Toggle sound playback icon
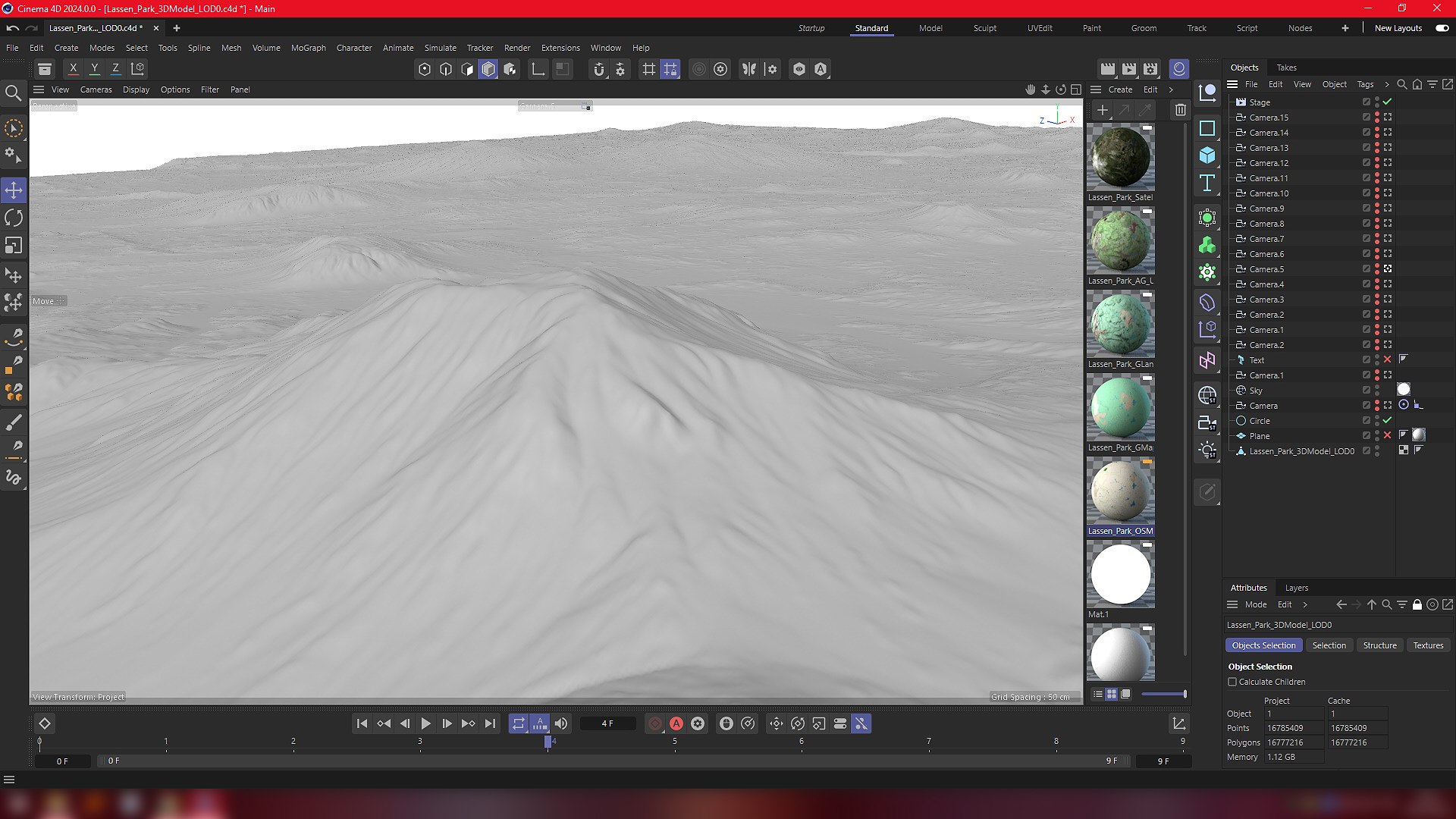This screenshot has height=819, width=1456. point(561,724)
